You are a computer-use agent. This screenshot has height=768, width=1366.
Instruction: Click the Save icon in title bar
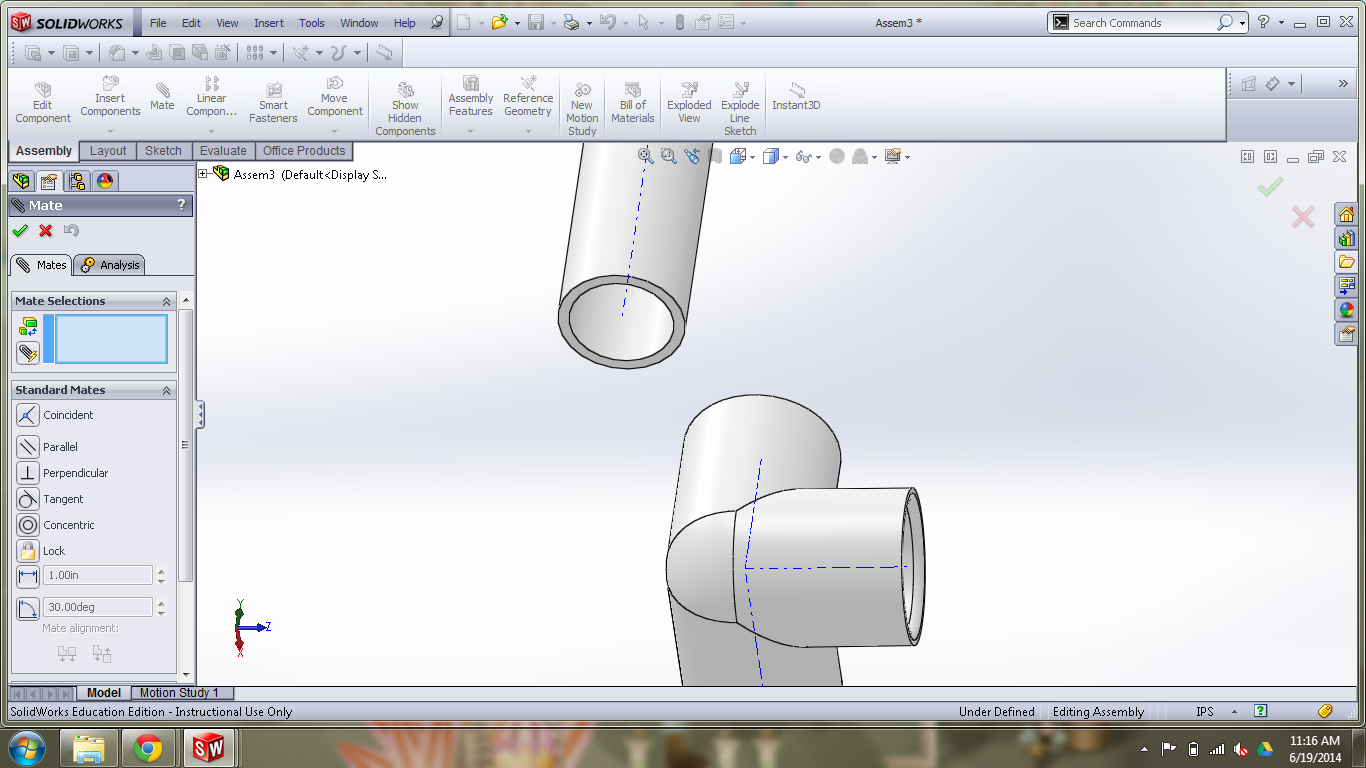(x=536, y=22)
